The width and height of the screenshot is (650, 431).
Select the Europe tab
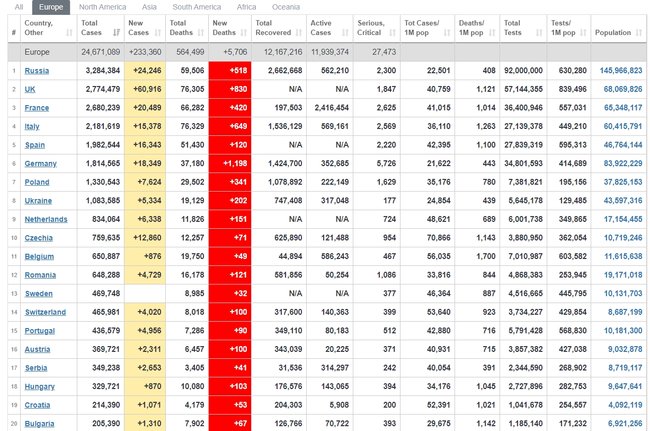tap(51, 7)
